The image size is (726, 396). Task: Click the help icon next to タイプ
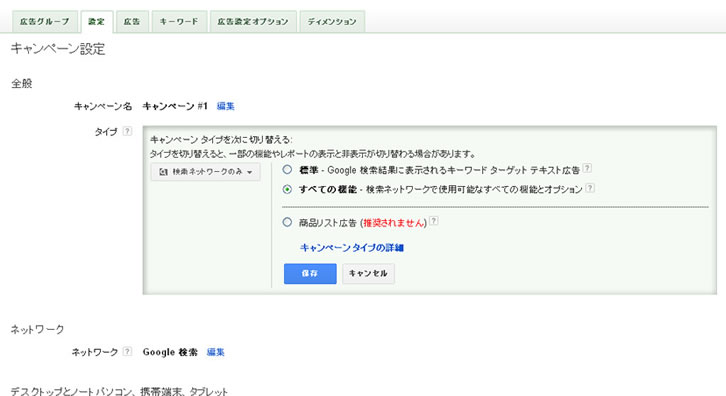[x=127, y=131]
